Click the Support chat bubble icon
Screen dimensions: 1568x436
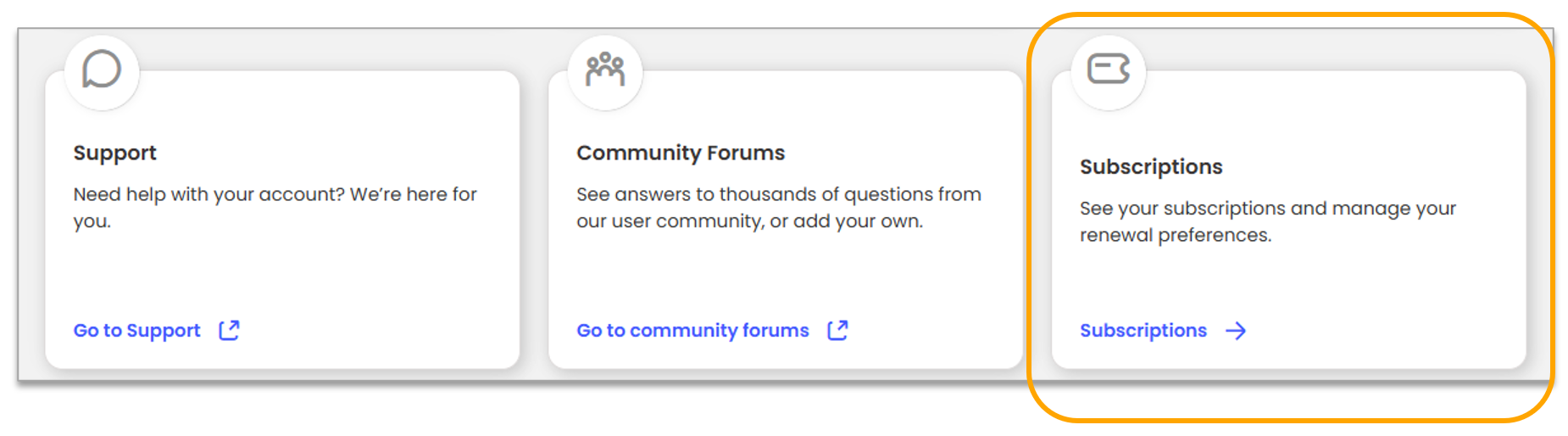click(x=102, y=70)
